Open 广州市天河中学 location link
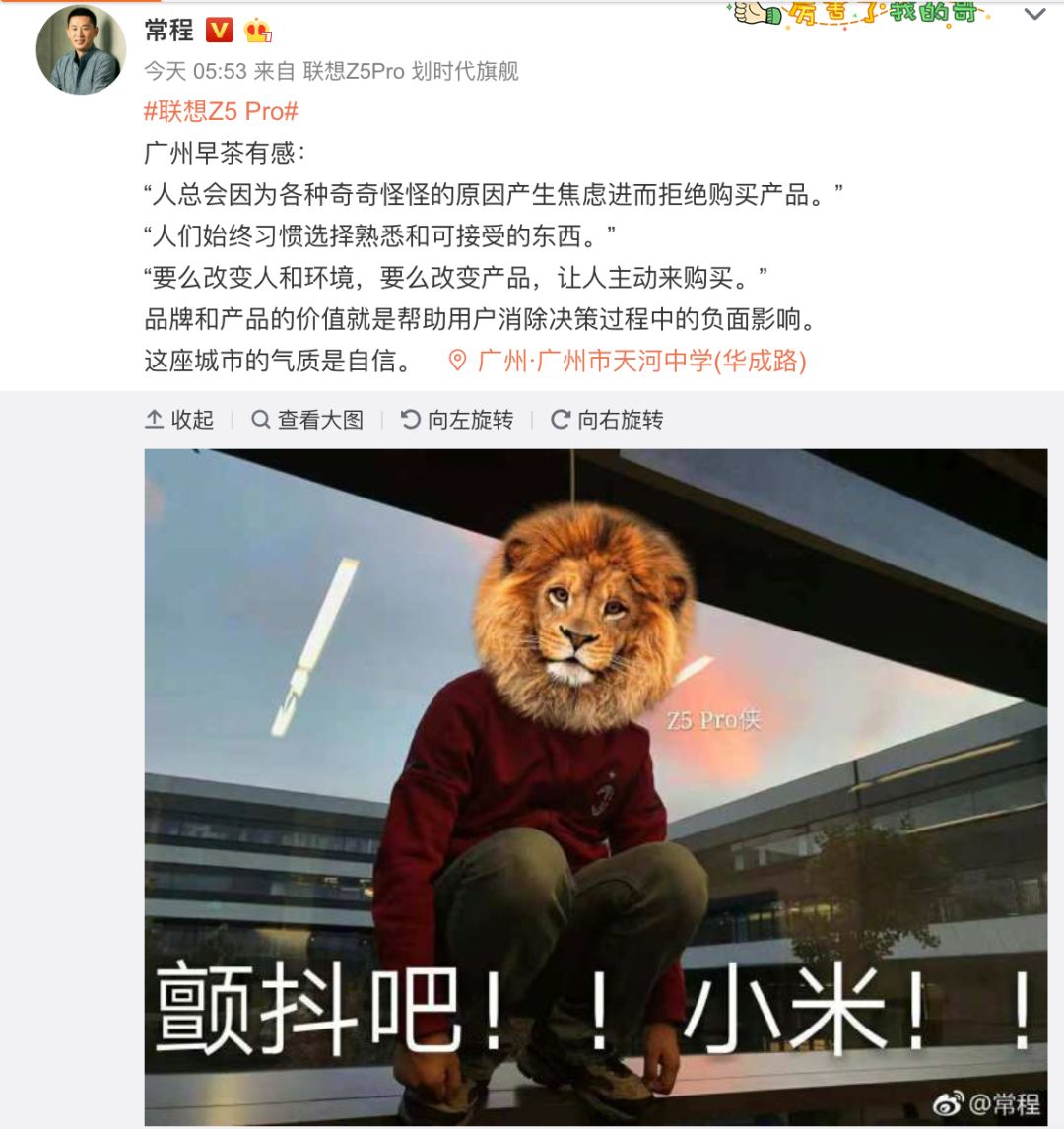Image resolution: width=1064 pixels, height=1129 pixels. coord(642,360)
